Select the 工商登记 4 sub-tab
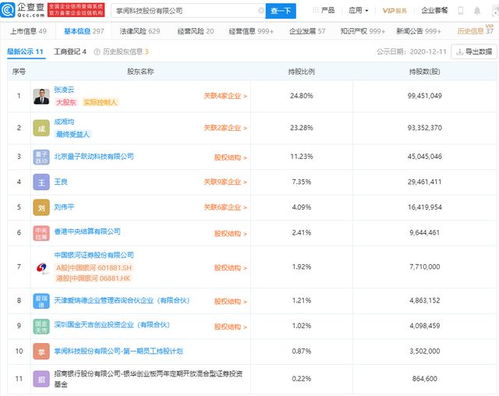Screen dimensions: 499x396 70,52
